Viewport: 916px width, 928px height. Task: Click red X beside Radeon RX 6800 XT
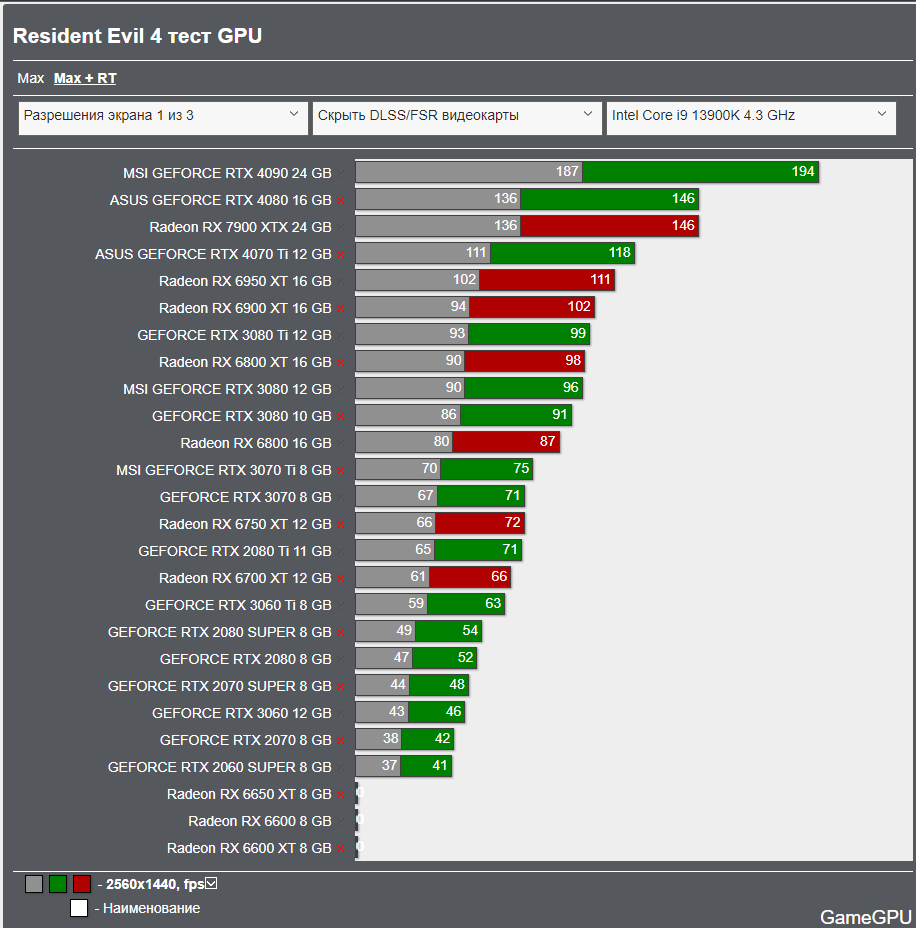pos(341,363)
